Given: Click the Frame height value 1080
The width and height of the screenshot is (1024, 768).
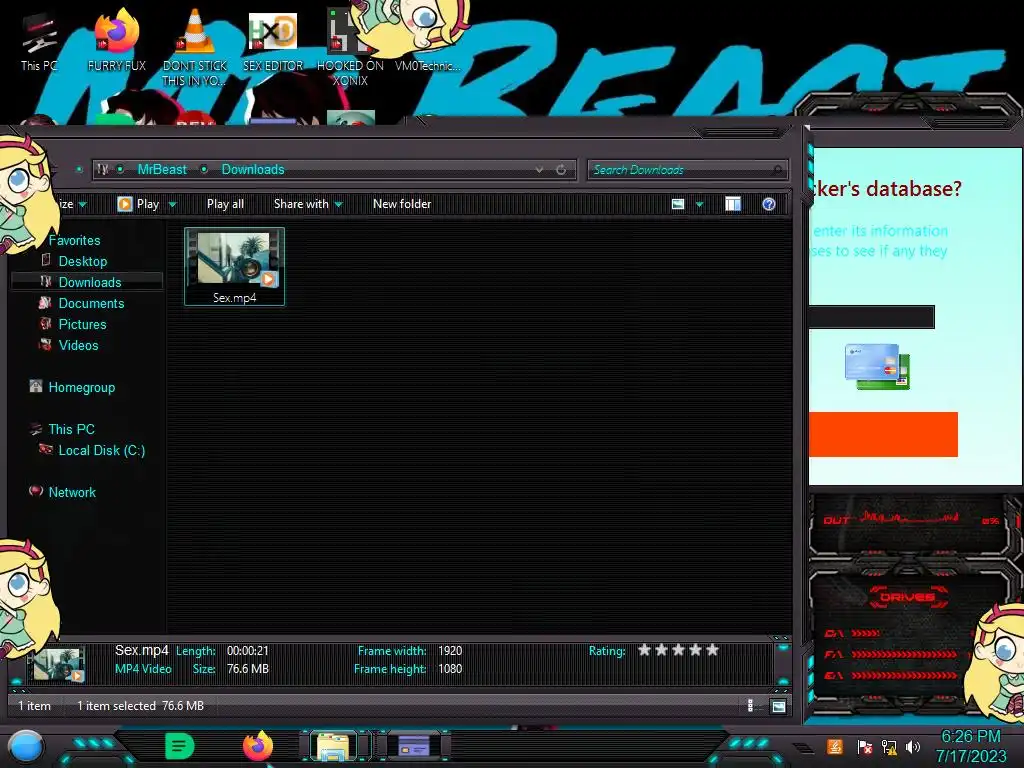Looking at the screenshot, I should point(450,669).
